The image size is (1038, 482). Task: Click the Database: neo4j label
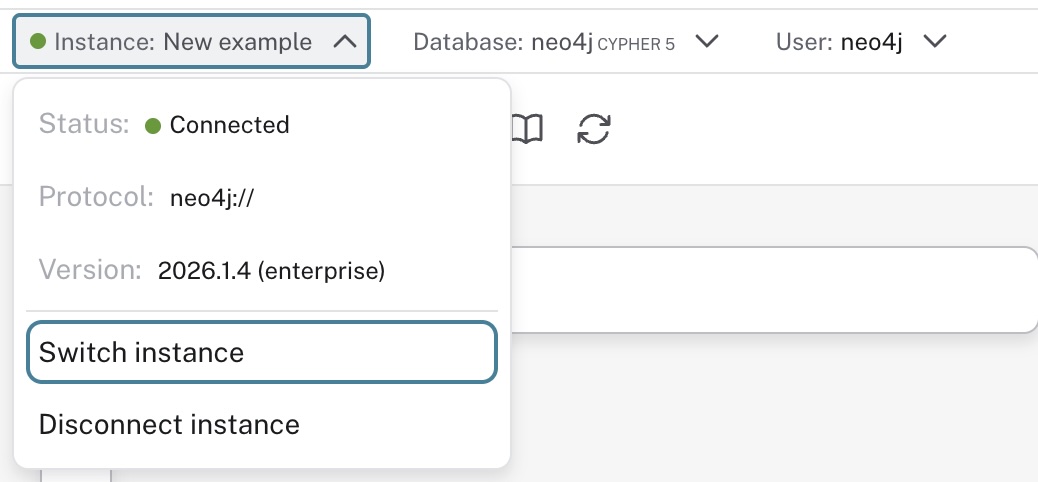click(x=503, y=42)
